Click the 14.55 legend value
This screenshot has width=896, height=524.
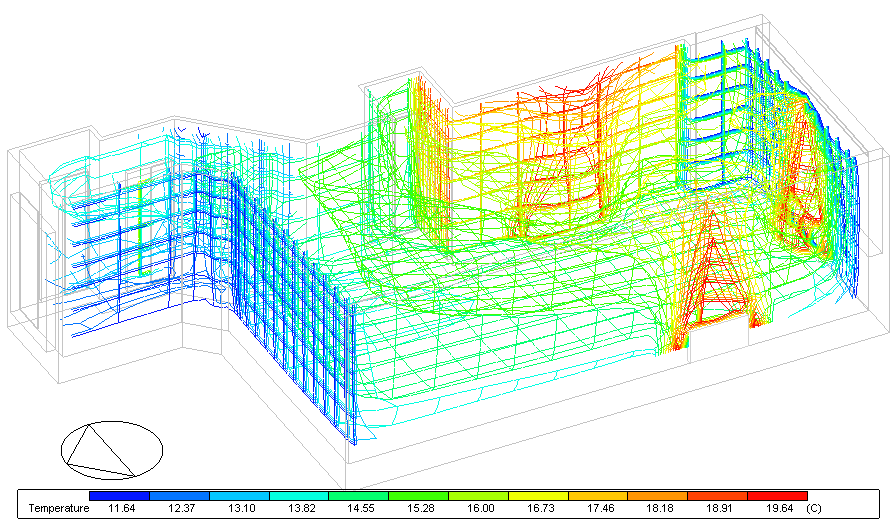[x=361, y=508]
